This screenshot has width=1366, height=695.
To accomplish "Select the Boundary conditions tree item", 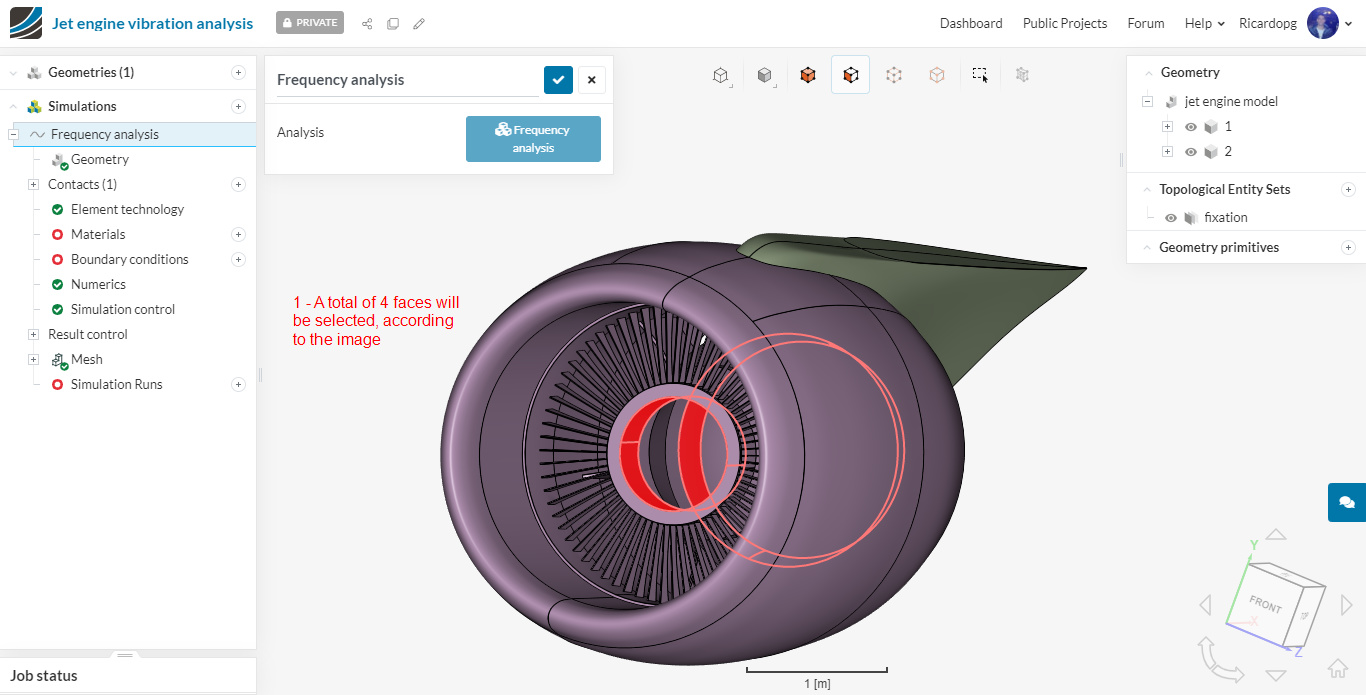I will coord(130,259).
